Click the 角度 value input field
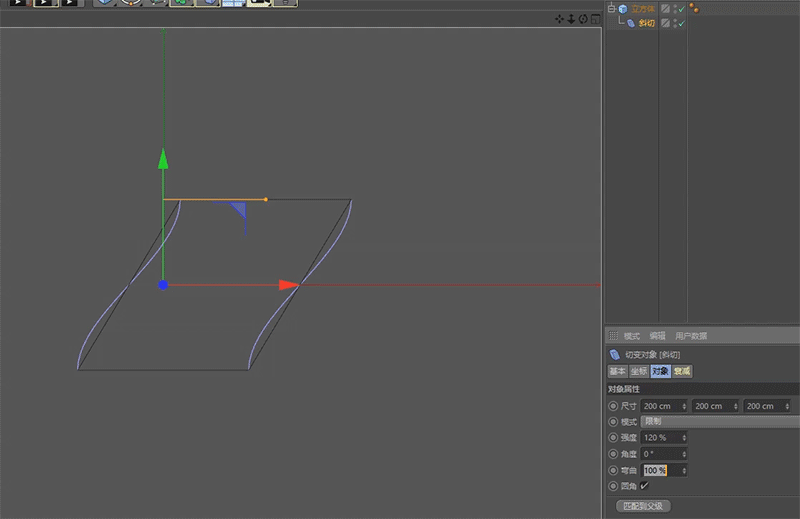Image resolution: width=800 pixels, height=519 pixels. pos(660,454)
